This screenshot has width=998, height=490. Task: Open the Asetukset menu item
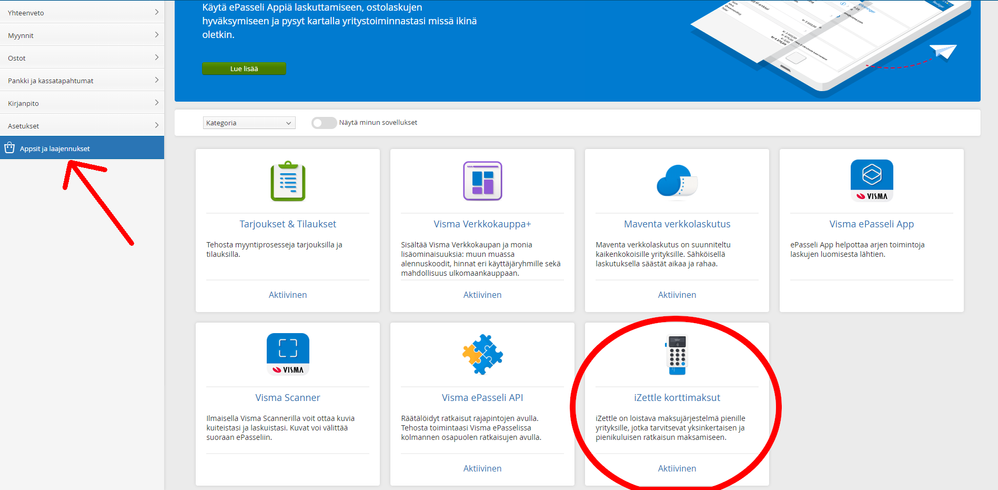(82, 125)
